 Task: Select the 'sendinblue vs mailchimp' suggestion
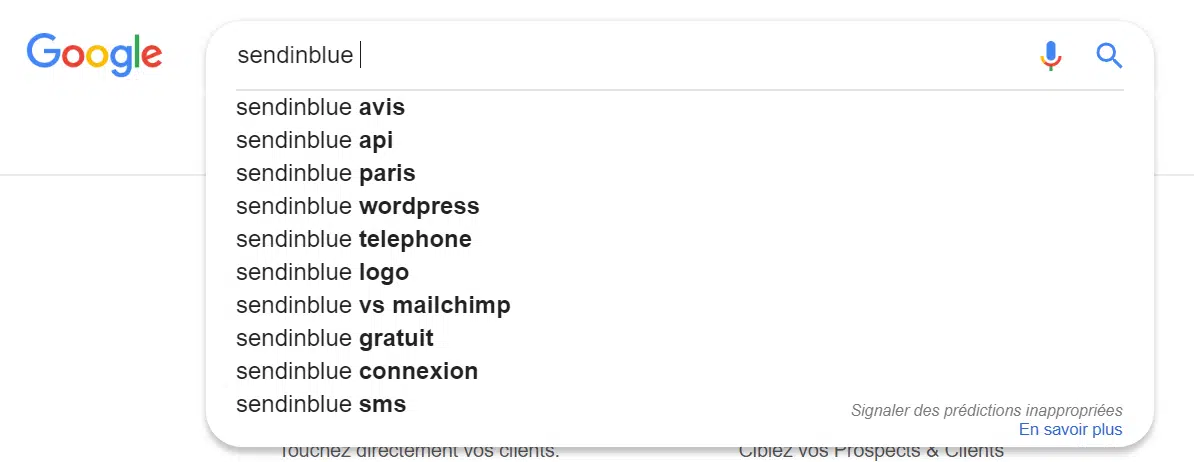[373, 305]
